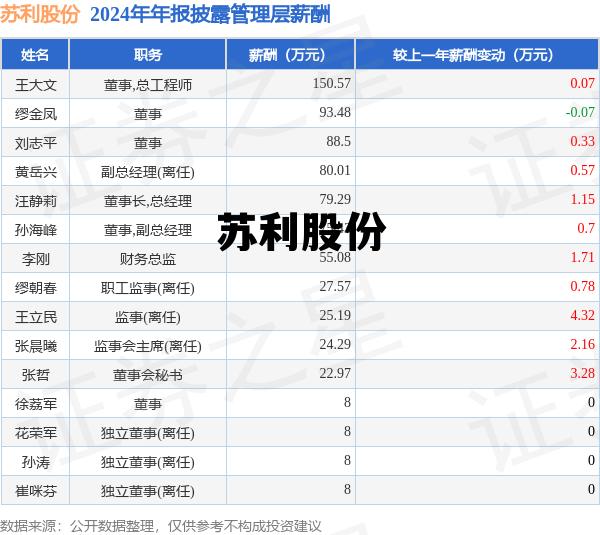The height and width of the screenshot is (535, 600).
Task: Click the salary value 24.29
Action: coord(335,344)
